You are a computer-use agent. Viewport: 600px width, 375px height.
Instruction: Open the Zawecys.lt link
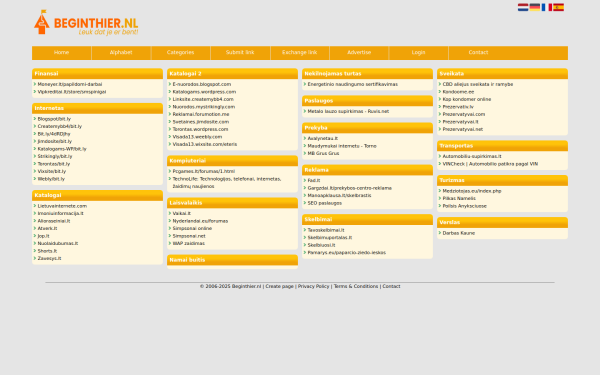coord(49,258)
